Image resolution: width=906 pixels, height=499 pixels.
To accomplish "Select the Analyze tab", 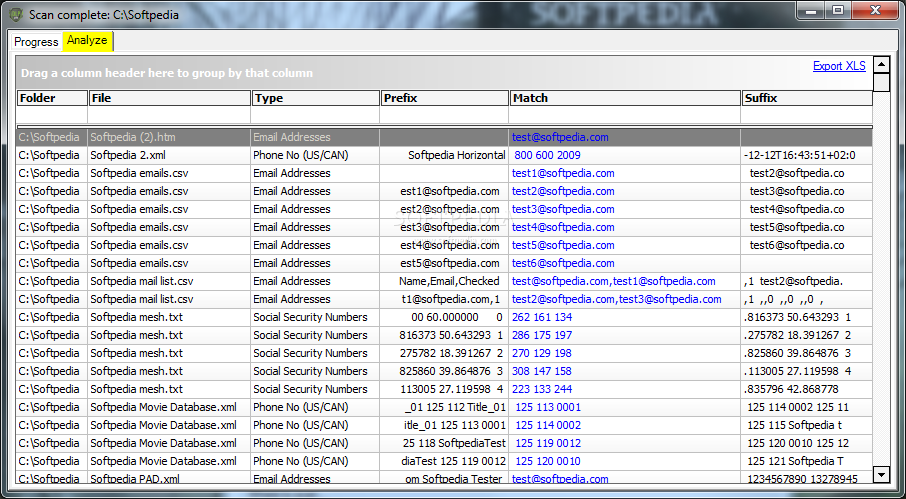I will tap(87, 40).
